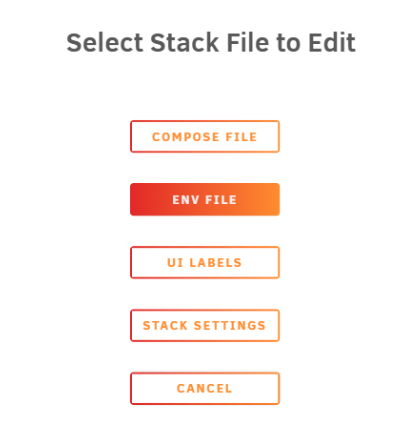The image size is (398, 425).
Task: Click the button below ENV FILE
Action: (205, 262)
